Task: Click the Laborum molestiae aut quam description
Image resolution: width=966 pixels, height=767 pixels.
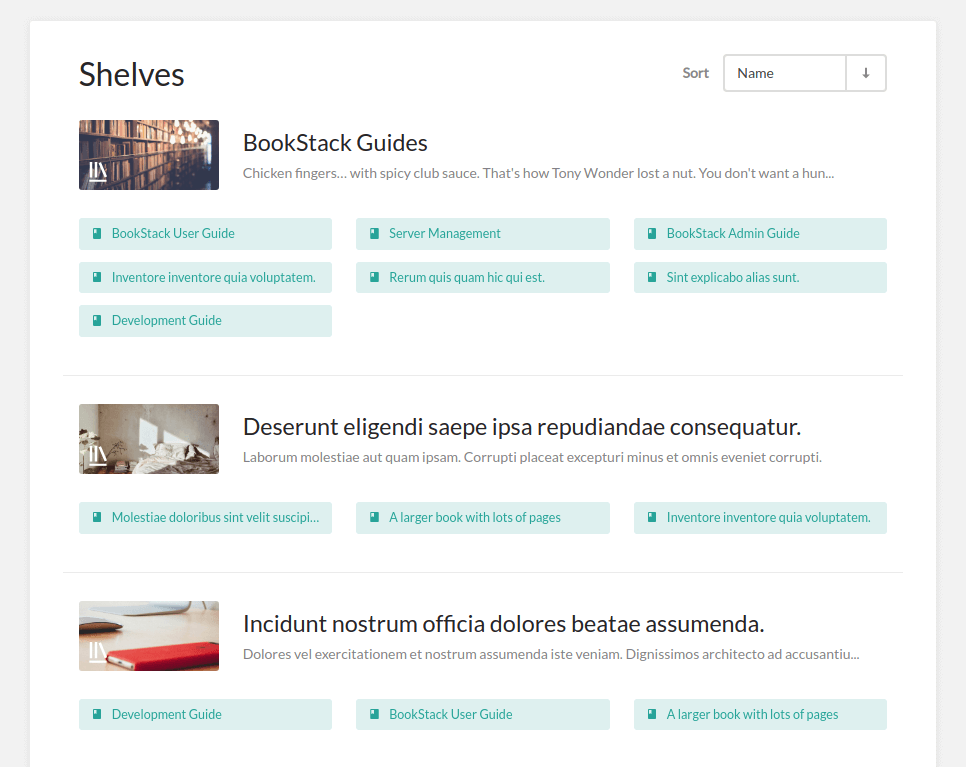Action: click(532, 457)
